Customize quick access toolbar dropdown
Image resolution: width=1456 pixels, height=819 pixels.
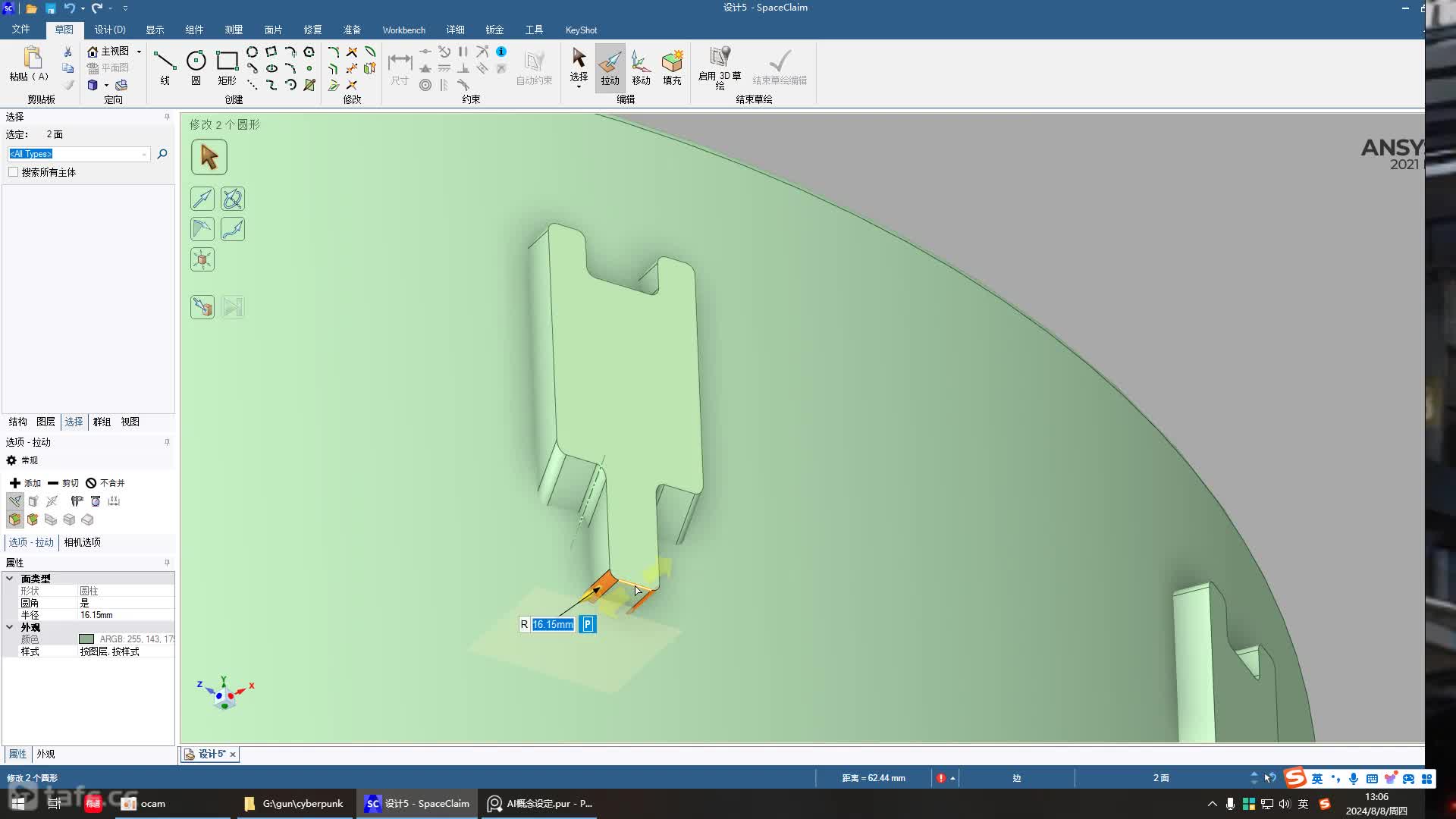click(125, 8)
